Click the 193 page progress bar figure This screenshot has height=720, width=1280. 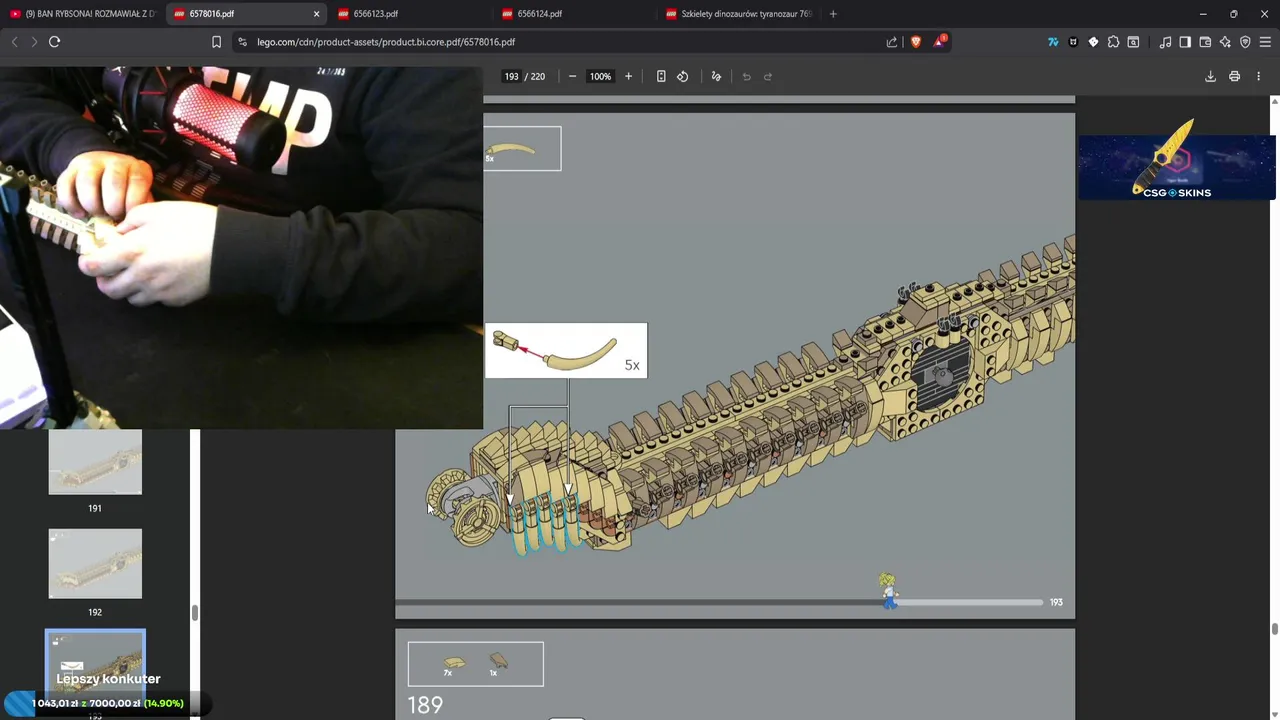[888, 591]
